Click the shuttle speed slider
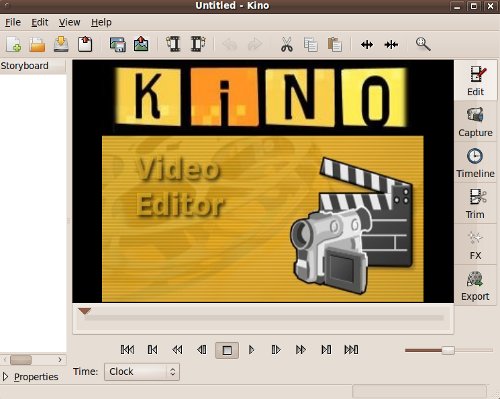This screenshot has height=399, width=500. [449, 350]
